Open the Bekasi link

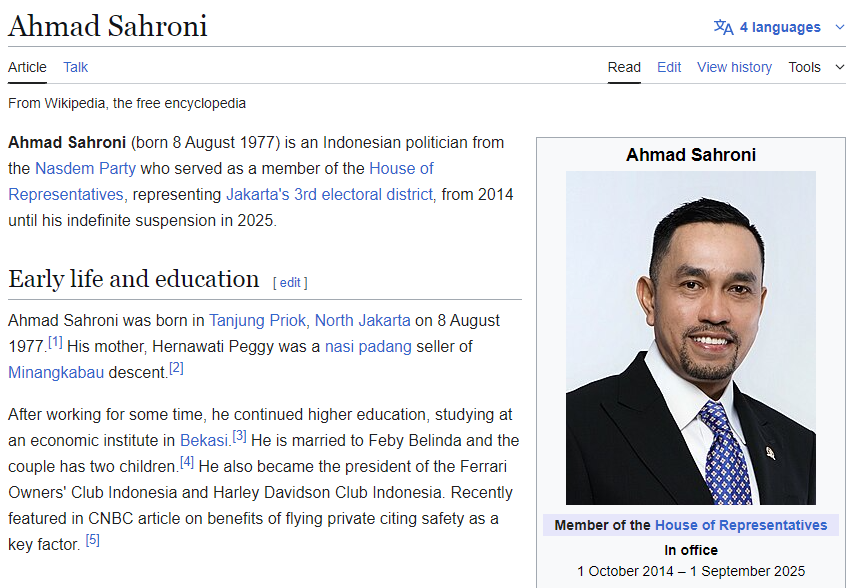[x=204, y=440]
